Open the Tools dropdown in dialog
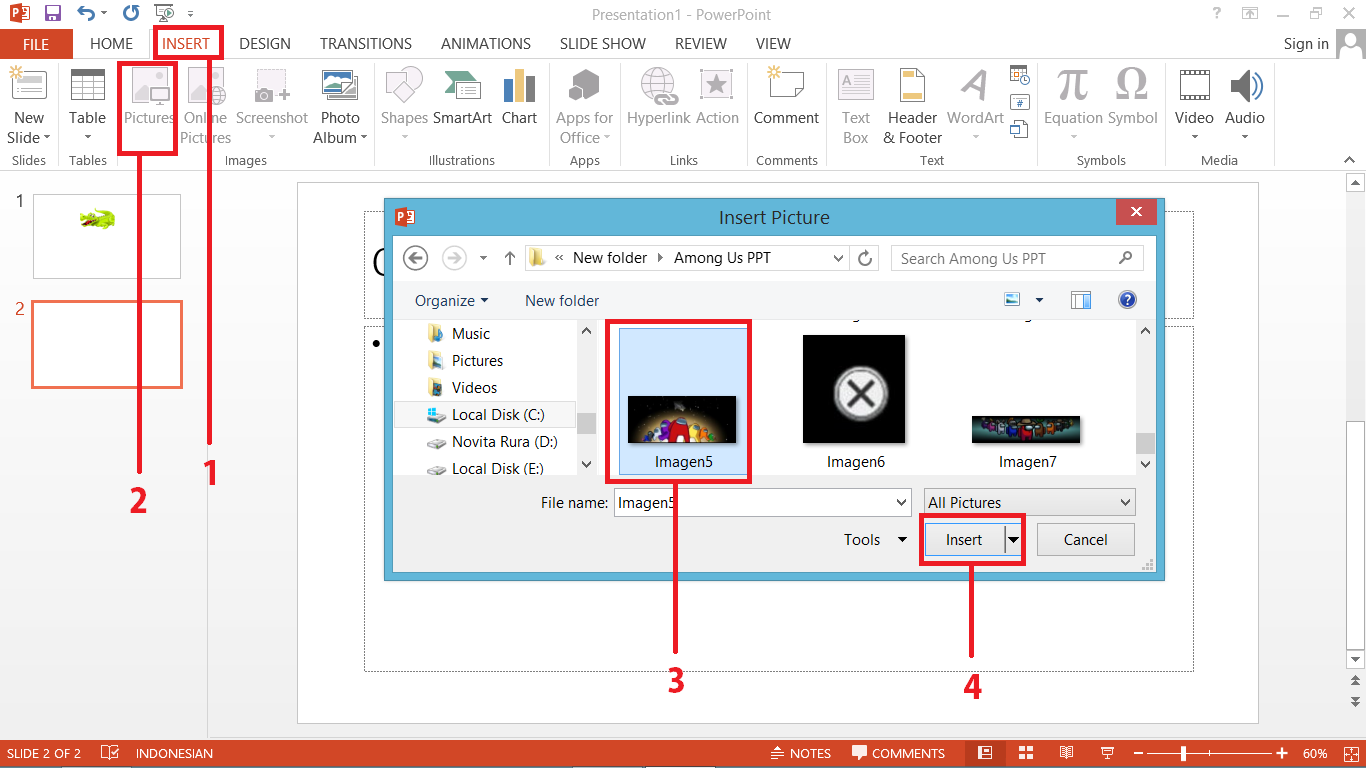This screenshot has width=1366, height=768. 875,539
